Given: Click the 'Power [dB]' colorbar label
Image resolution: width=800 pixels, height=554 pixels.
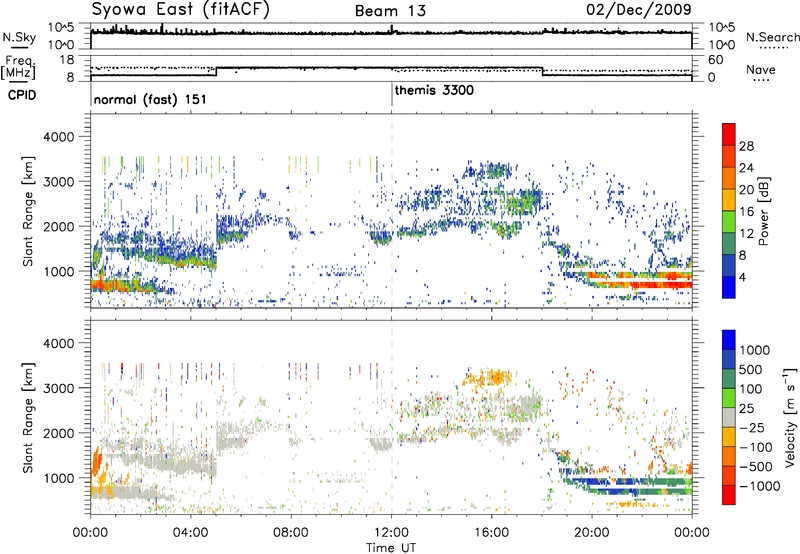Looking at the screenshot, I should pyautogui.click(x=763, y=211).
